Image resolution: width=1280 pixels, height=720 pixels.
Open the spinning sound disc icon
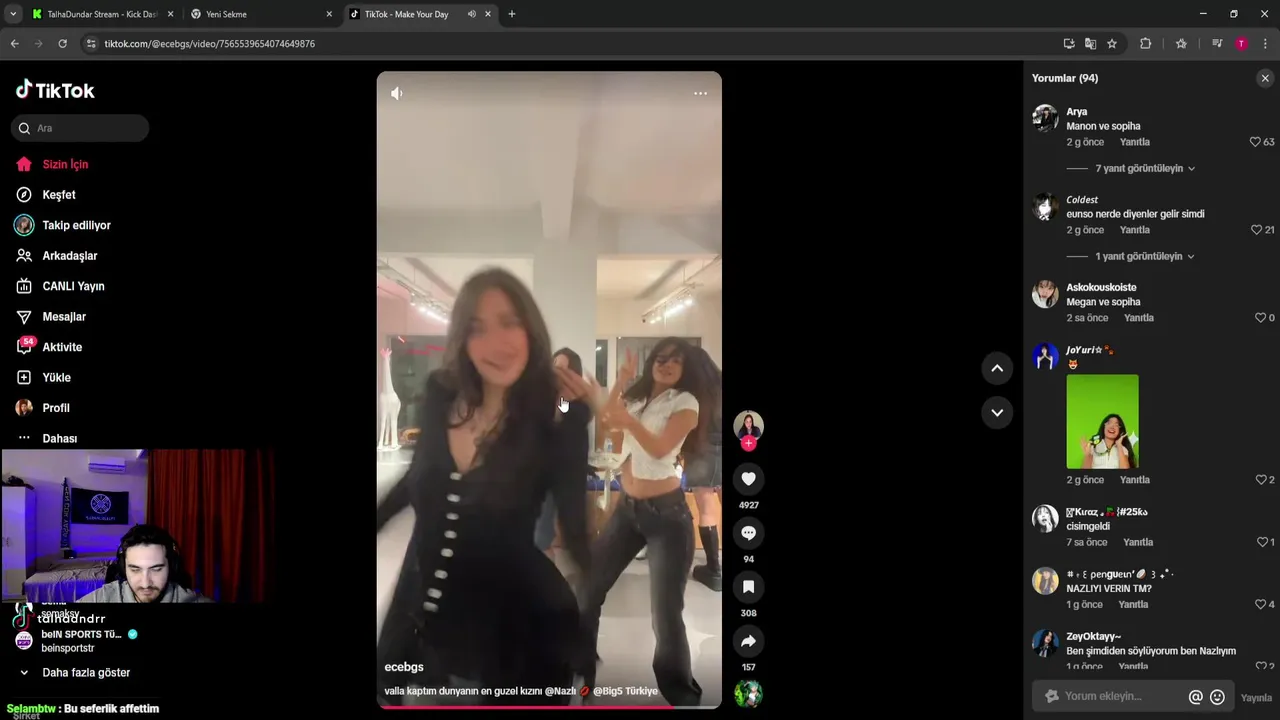point(748,693)
